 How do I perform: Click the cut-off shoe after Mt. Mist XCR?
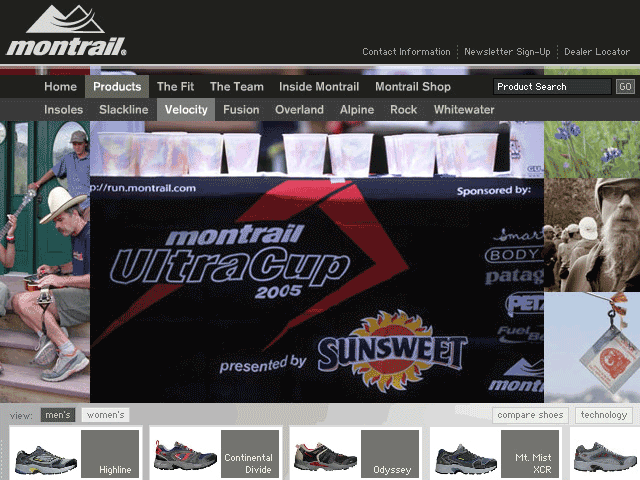click(605, 457)
